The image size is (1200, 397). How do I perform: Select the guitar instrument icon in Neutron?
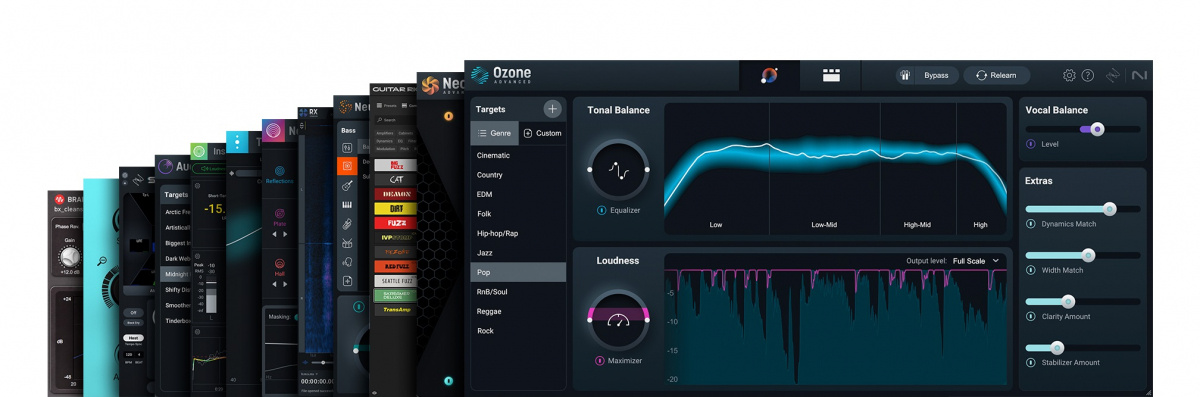tap(346, 185)
